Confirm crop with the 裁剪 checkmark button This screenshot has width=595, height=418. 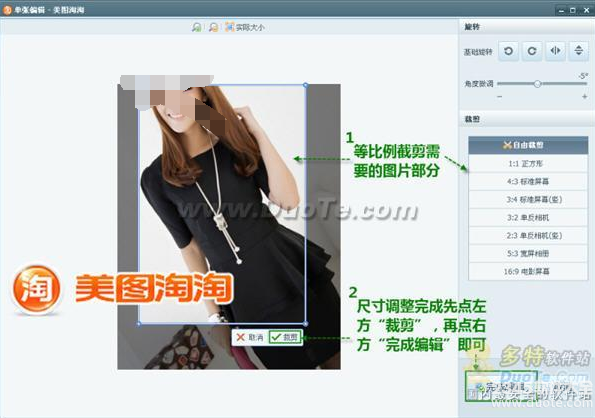[285, 337]
